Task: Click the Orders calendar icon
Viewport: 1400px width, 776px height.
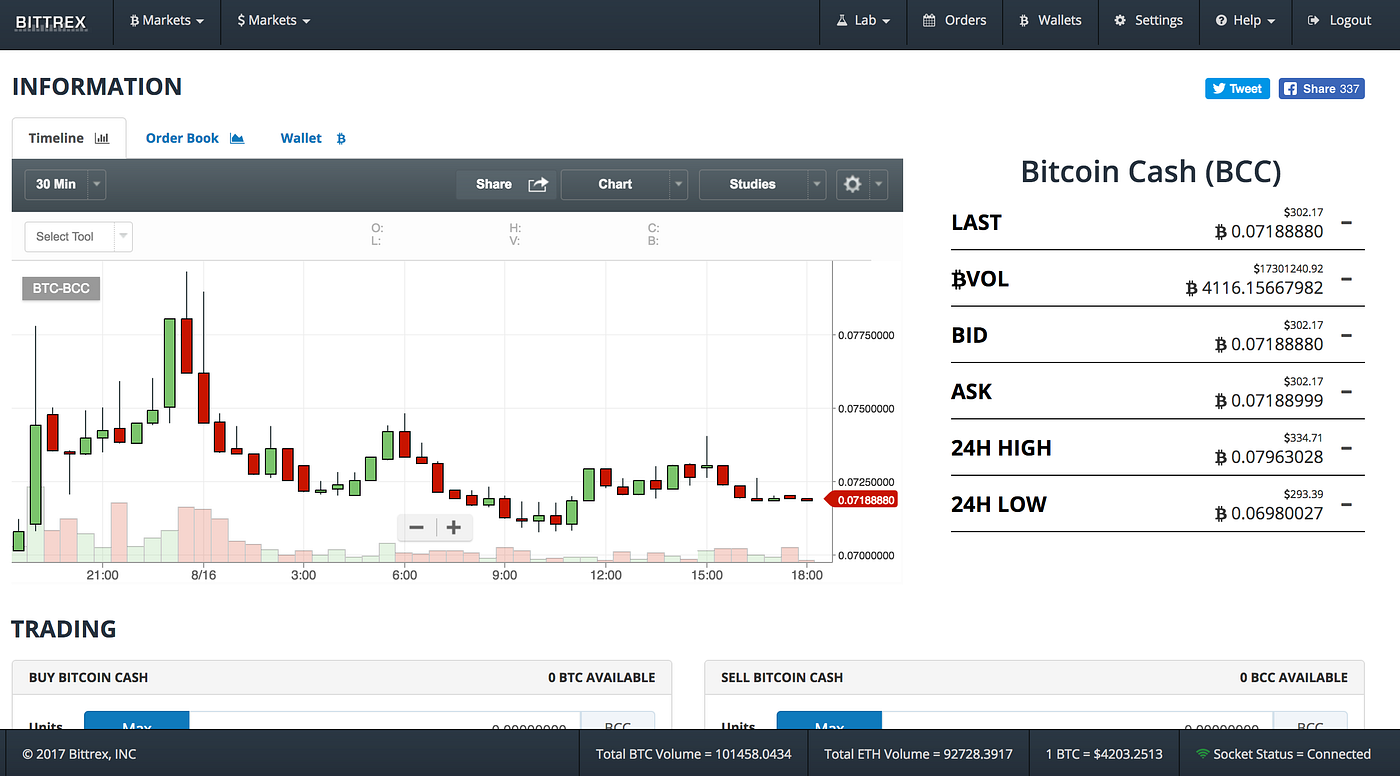Action: click(929, 21)
